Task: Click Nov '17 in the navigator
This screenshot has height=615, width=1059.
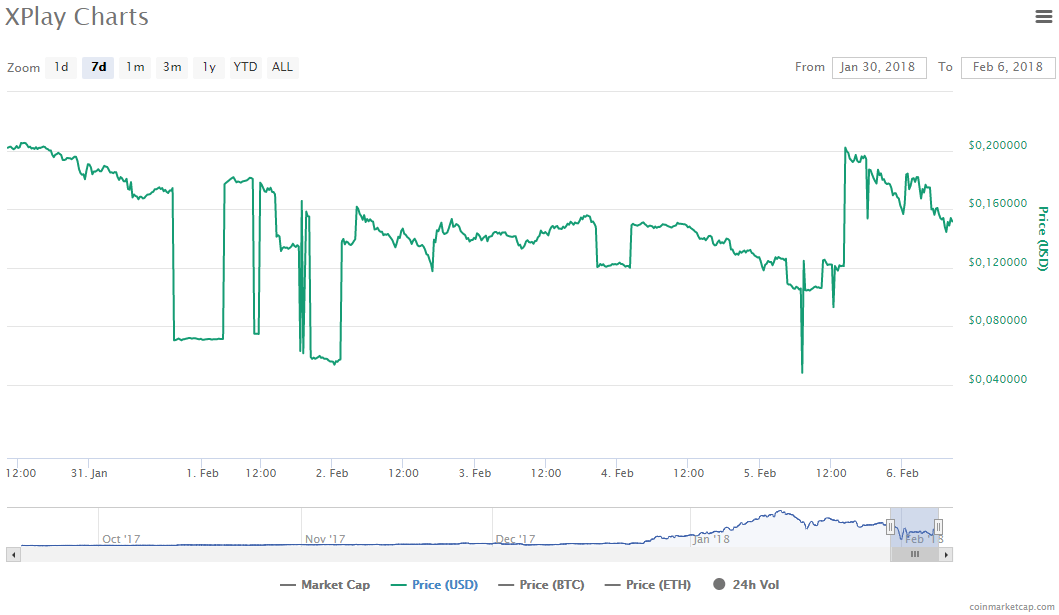Action: pos(325,539)
